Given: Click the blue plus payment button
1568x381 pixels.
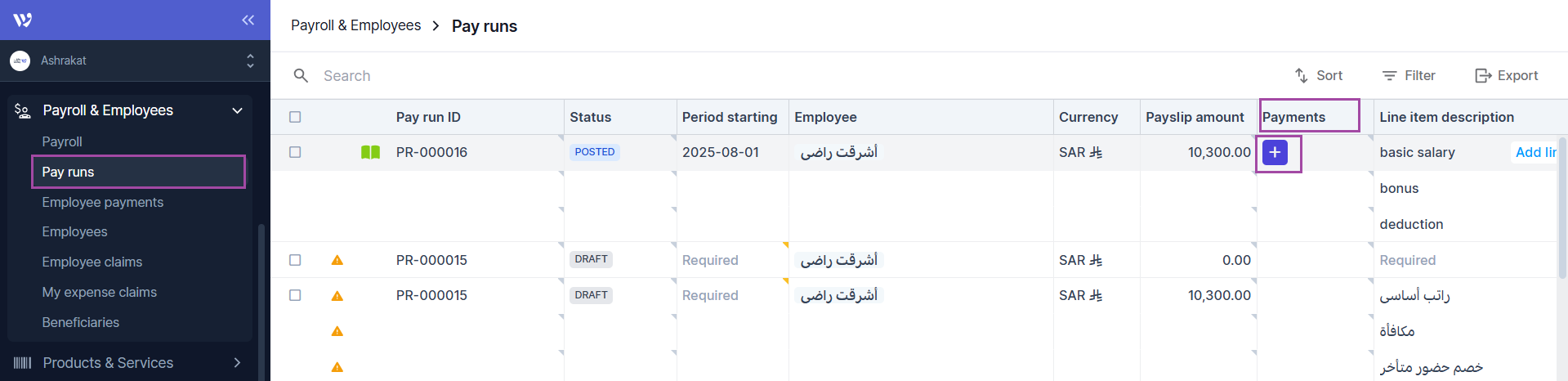Looking at the screenshot, I should pos(1275,152).
